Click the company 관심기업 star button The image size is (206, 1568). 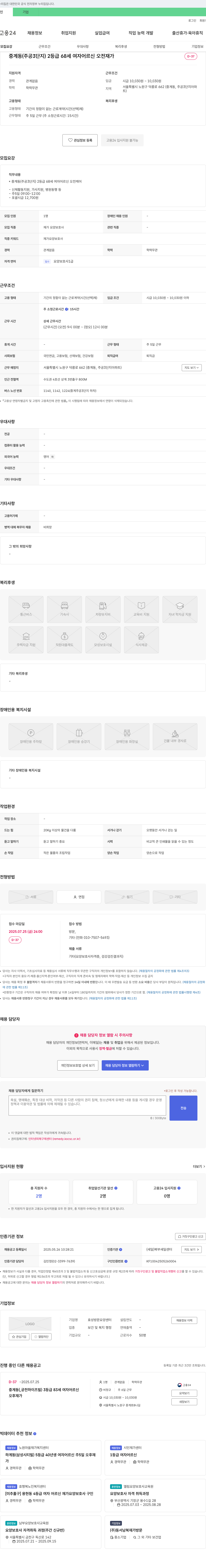tap(19, 1337)
